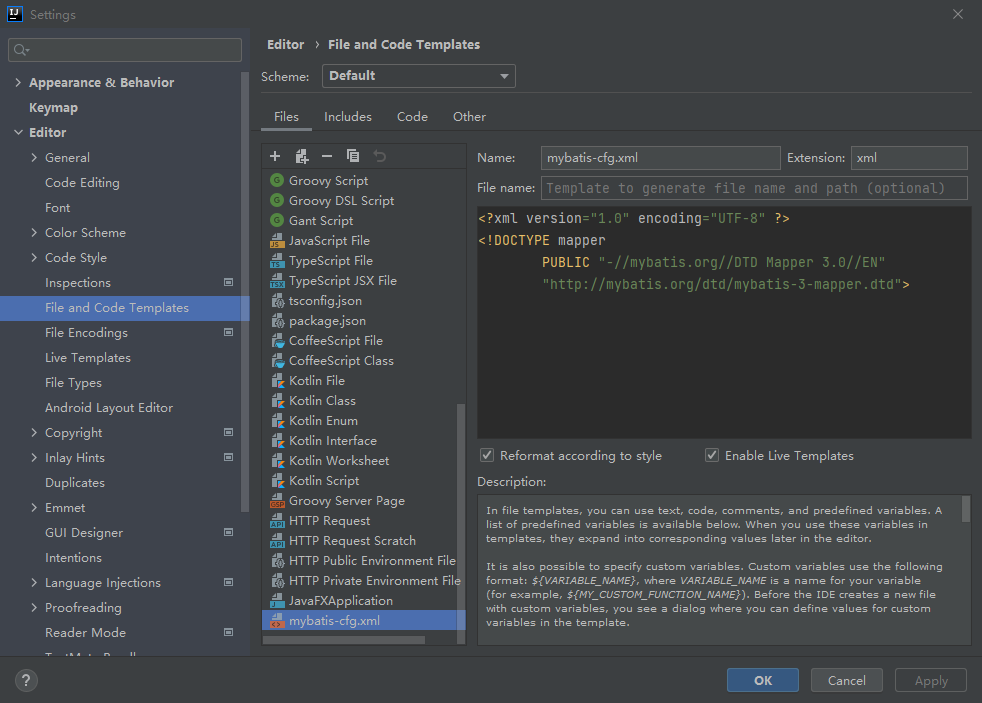
Task: Switch to the Includes tab
Action: [x=348, y=117]
